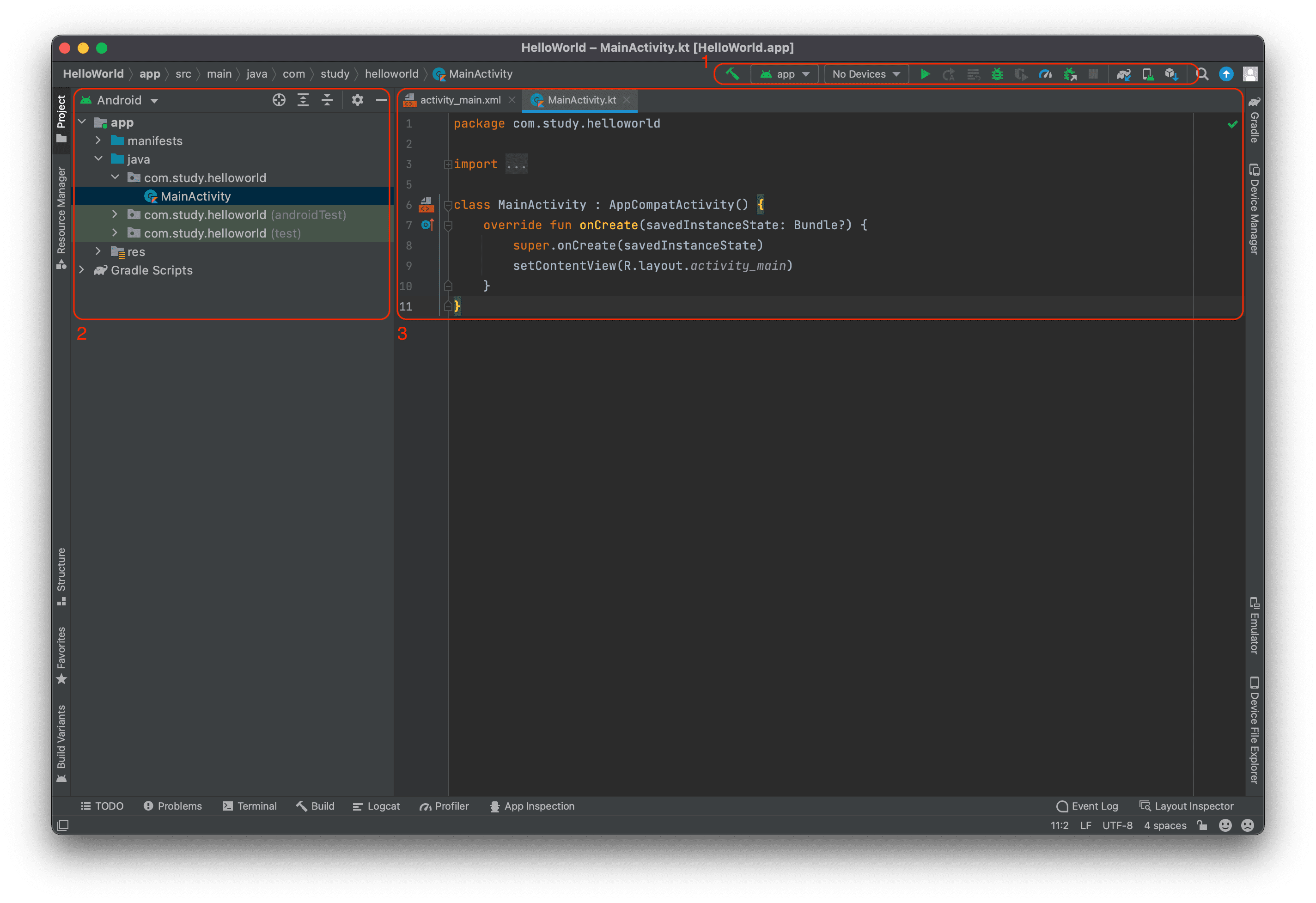
Task: Toggle the Gradle panel on right edge
Action: tap(1254, 120)
